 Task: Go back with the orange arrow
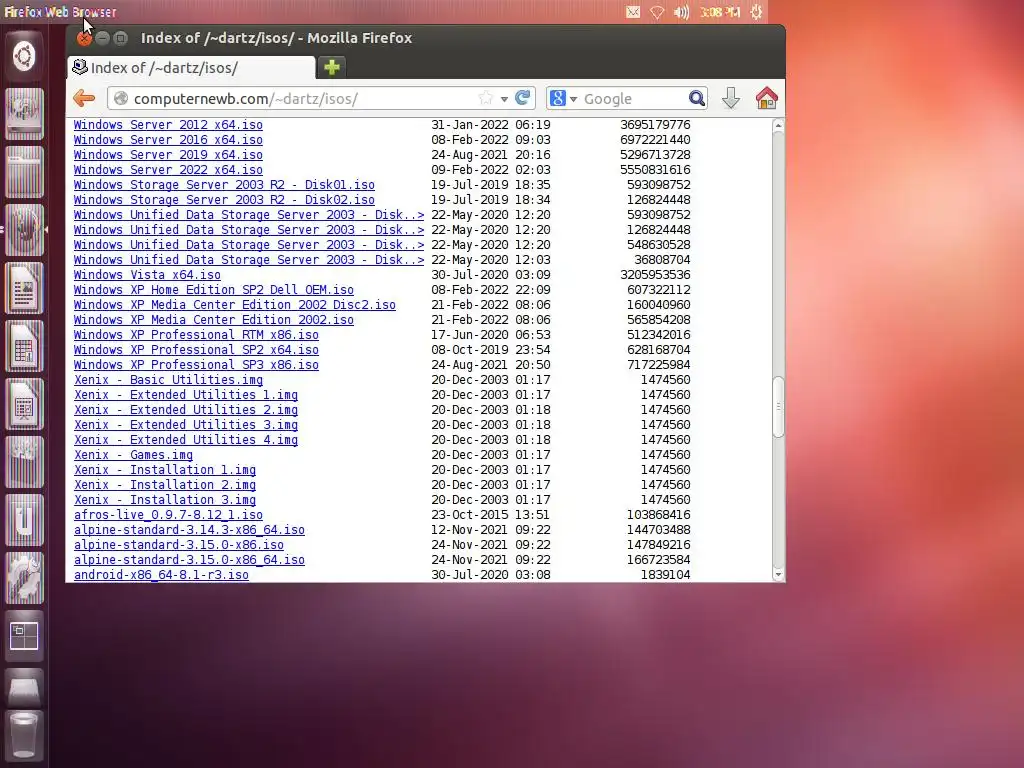tap(84, 99)
